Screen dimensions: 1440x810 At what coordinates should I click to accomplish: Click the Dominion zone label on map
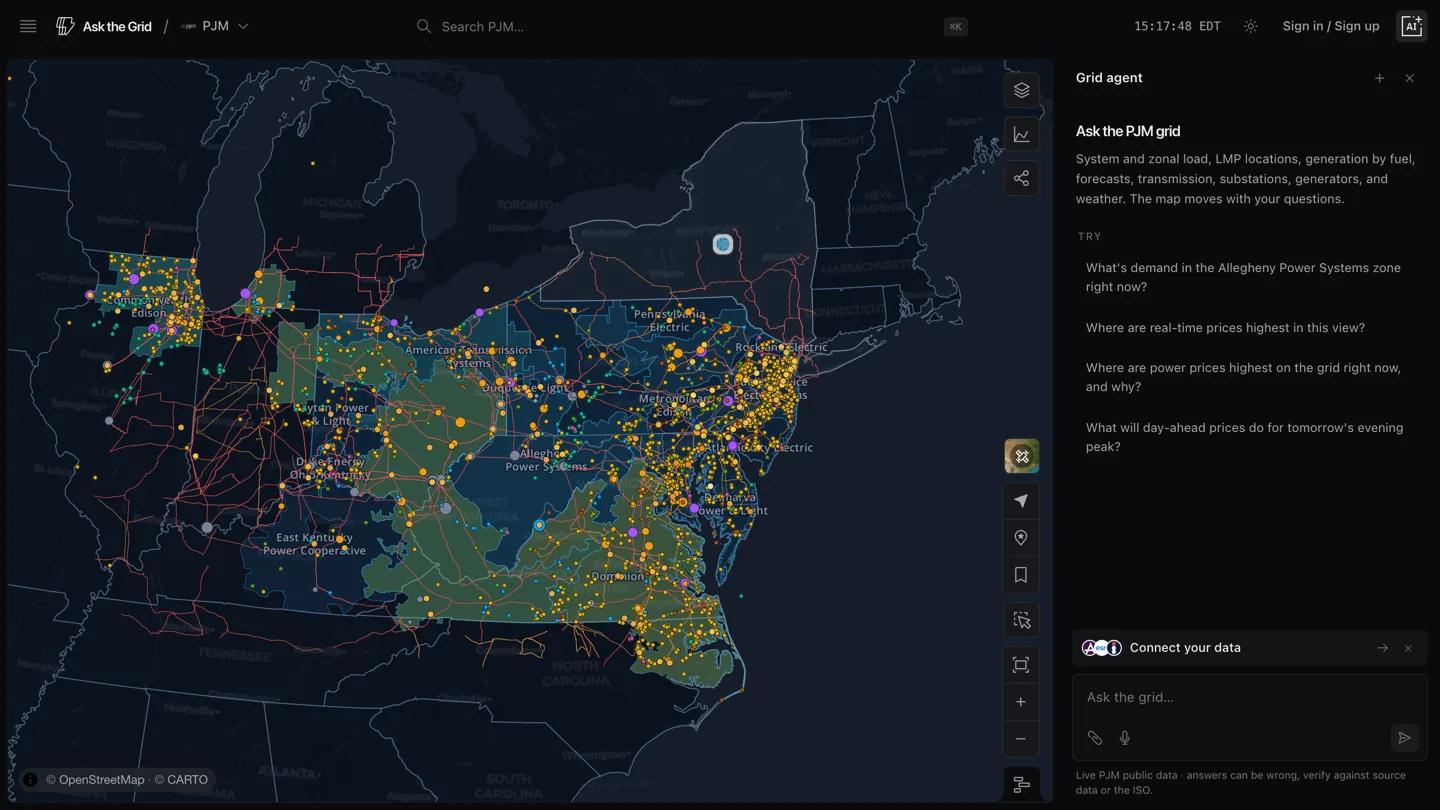[618, 577]
